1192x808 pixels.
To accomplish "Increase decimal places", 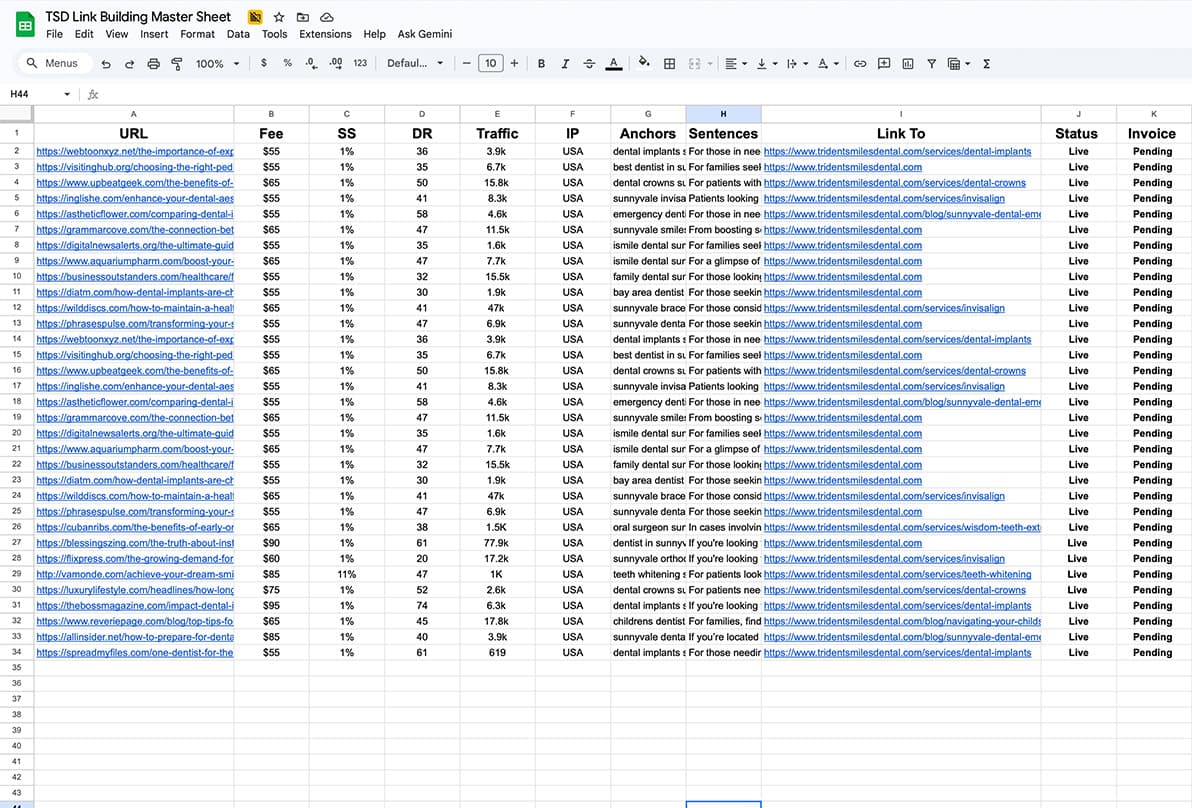I will (336, 63).
